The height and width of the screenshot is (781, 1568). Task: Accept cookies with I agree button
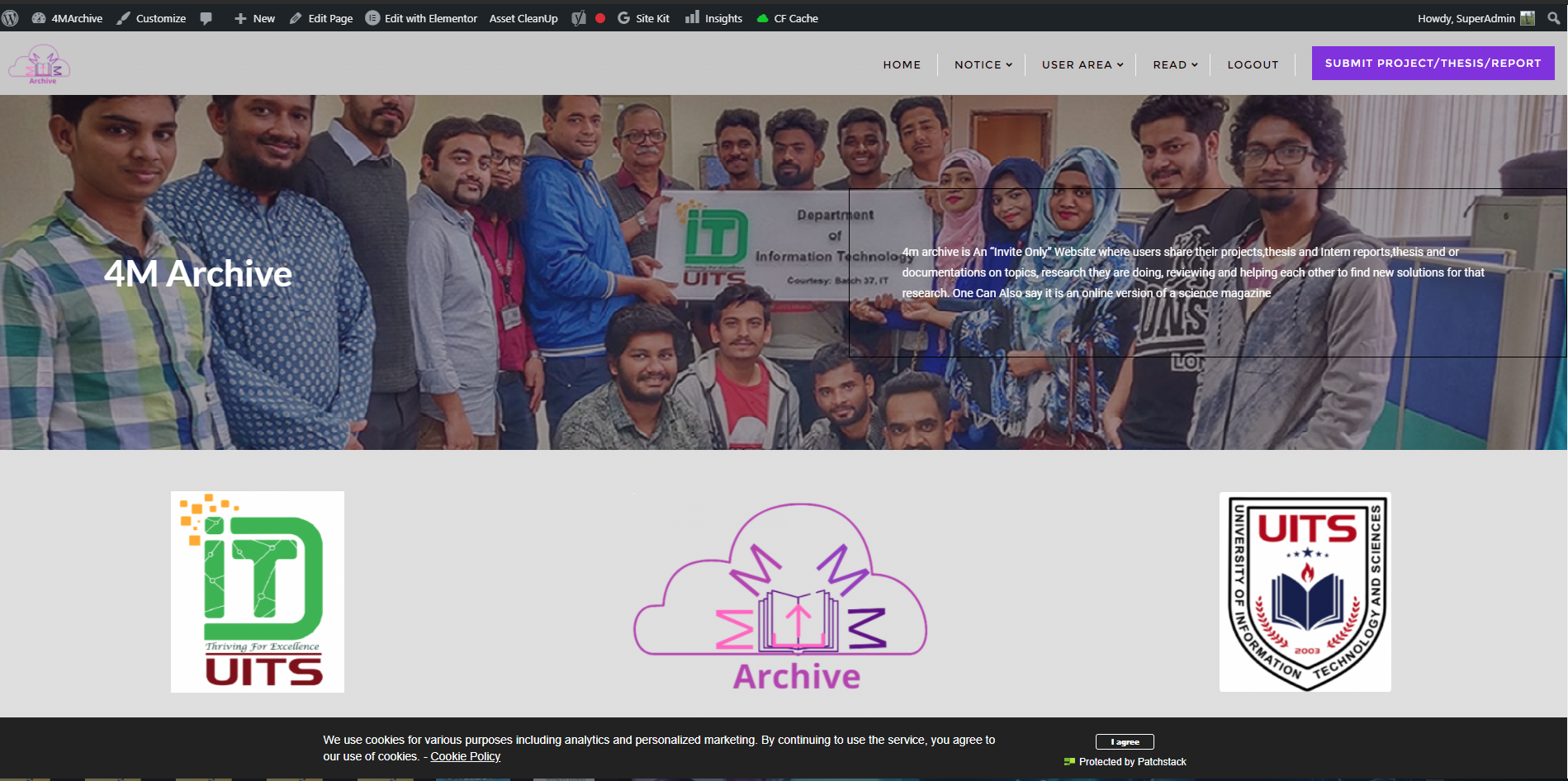point(1125,741)
